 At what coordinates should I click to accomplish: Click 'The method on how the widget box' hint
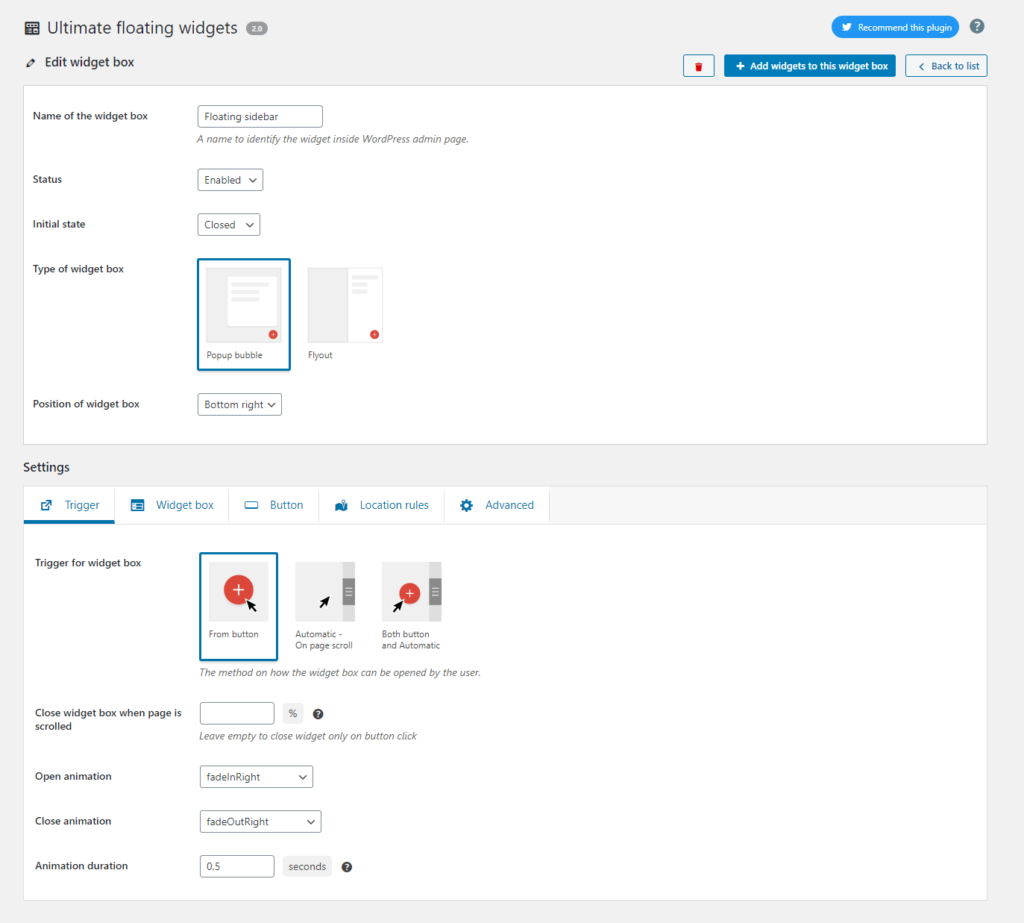click(x=340, y=673)
